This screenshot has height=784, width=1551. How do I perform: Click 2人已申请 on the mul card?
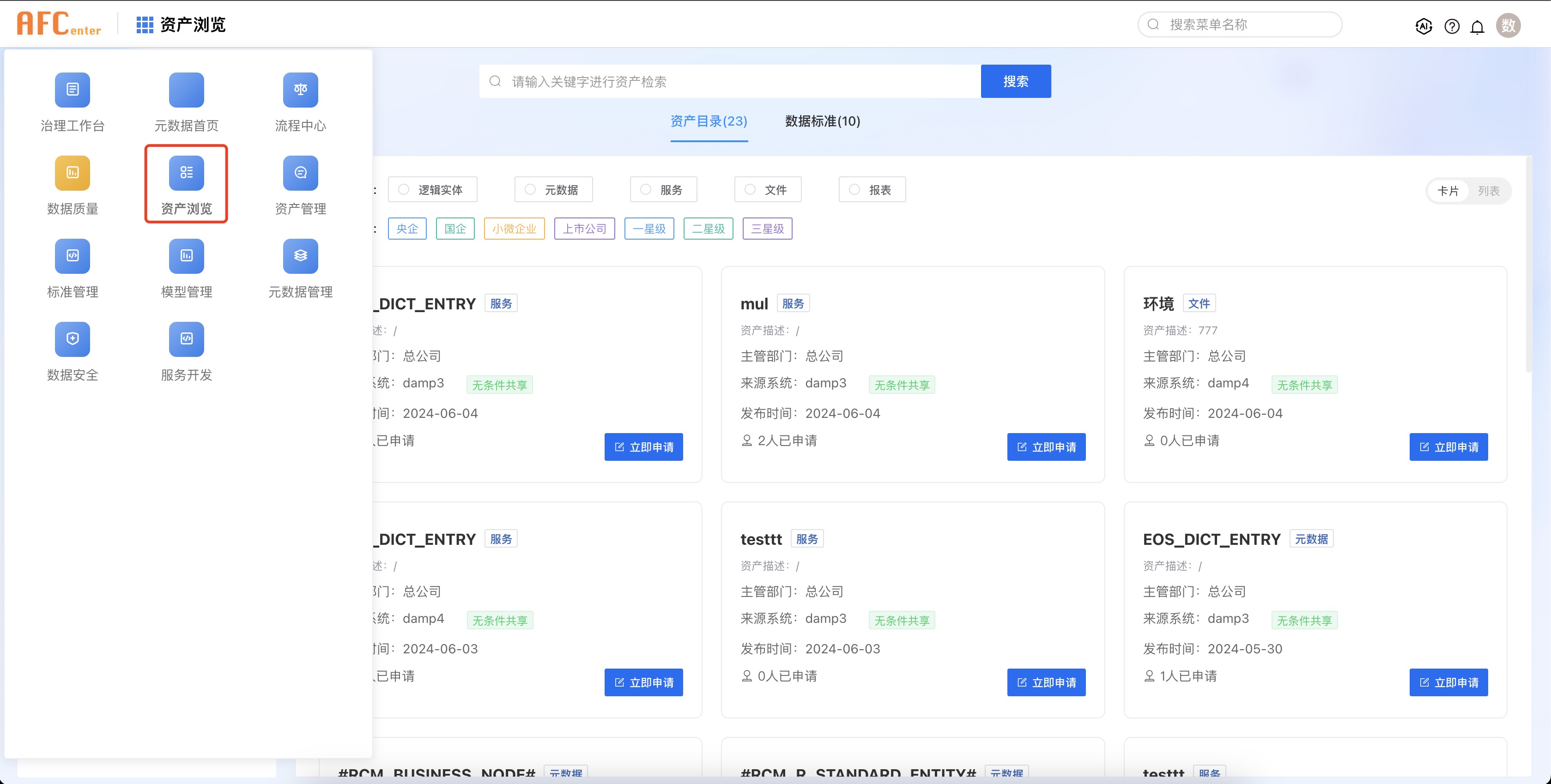pyautogui.click(x=779, y=440)
